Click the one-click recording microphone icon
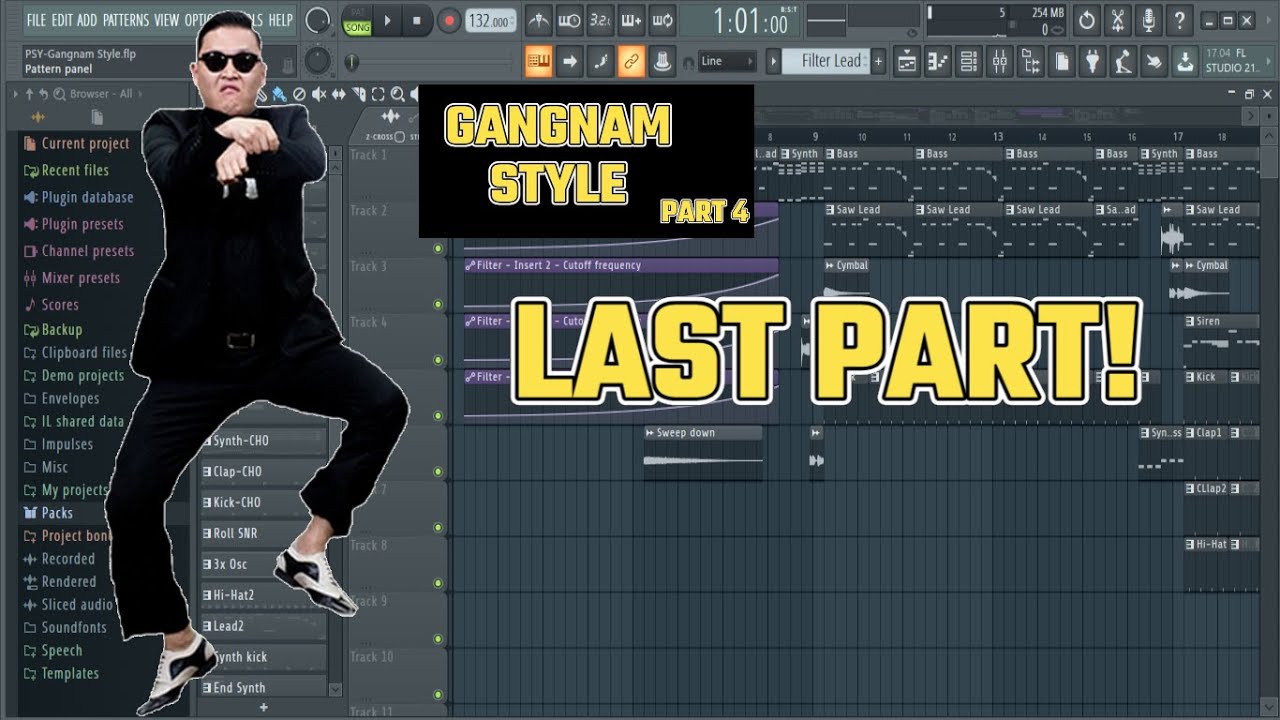Screen dimensions: 1280x720 1149,20
